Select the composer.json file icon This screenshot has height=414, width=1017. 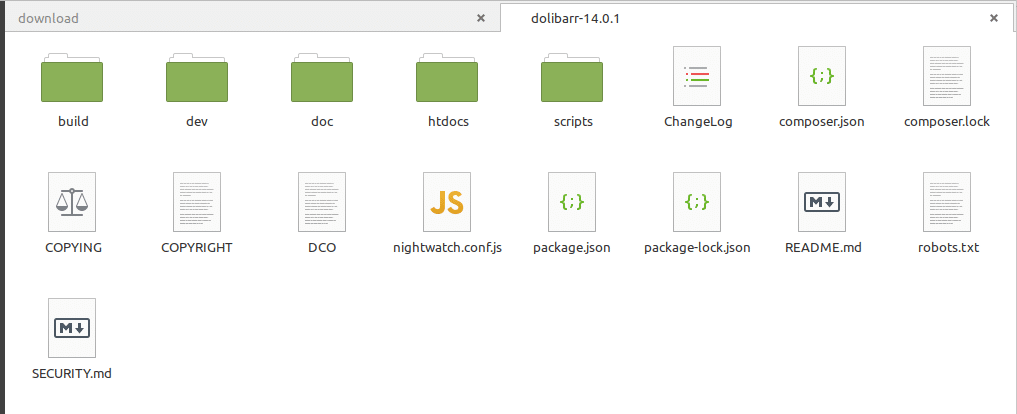pos(822,76)
